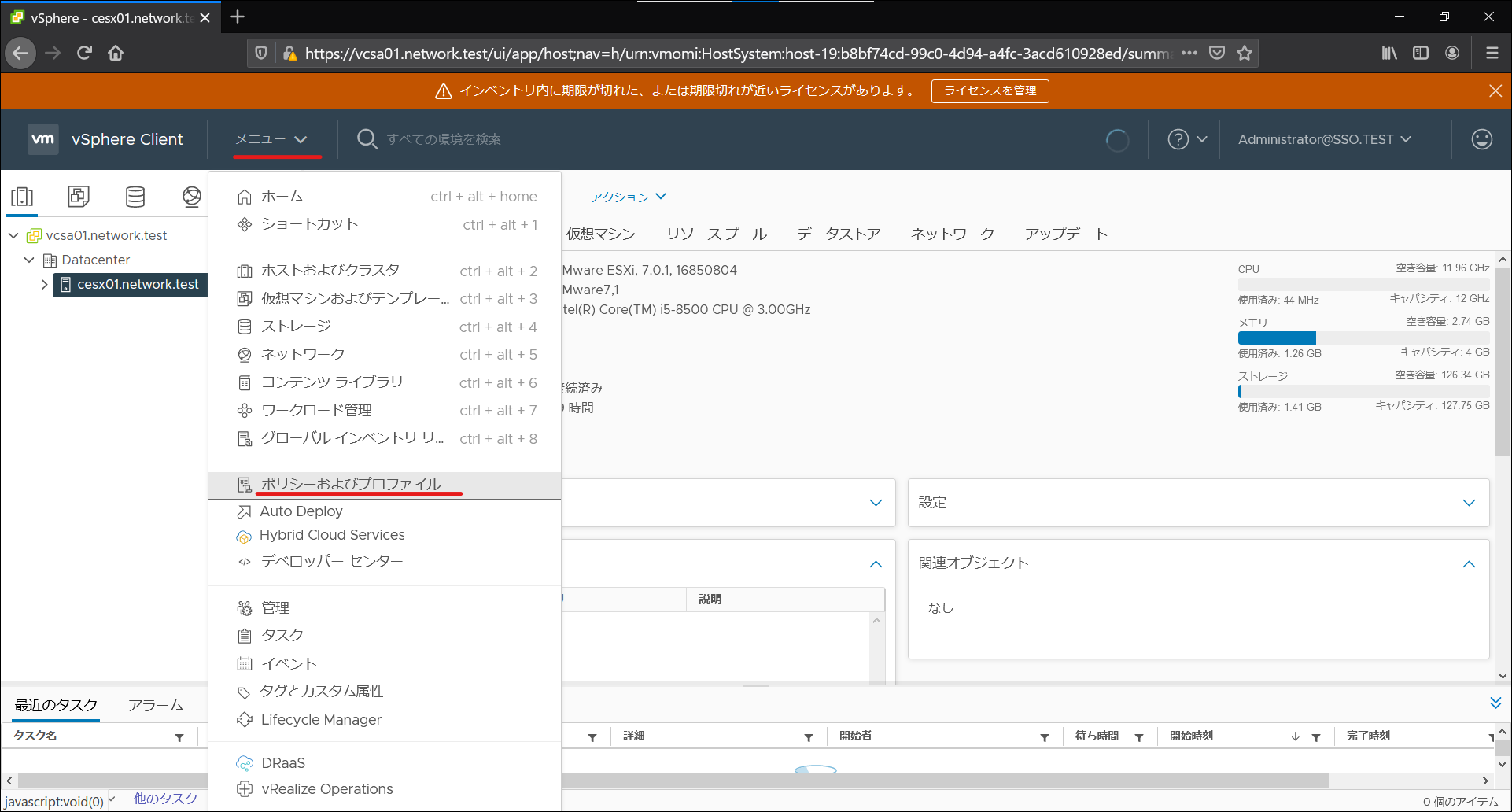This screenshot has width=1512, height=812.
Task: Open page actions ellipsis in address bar
Action: tap(1189, 53)
